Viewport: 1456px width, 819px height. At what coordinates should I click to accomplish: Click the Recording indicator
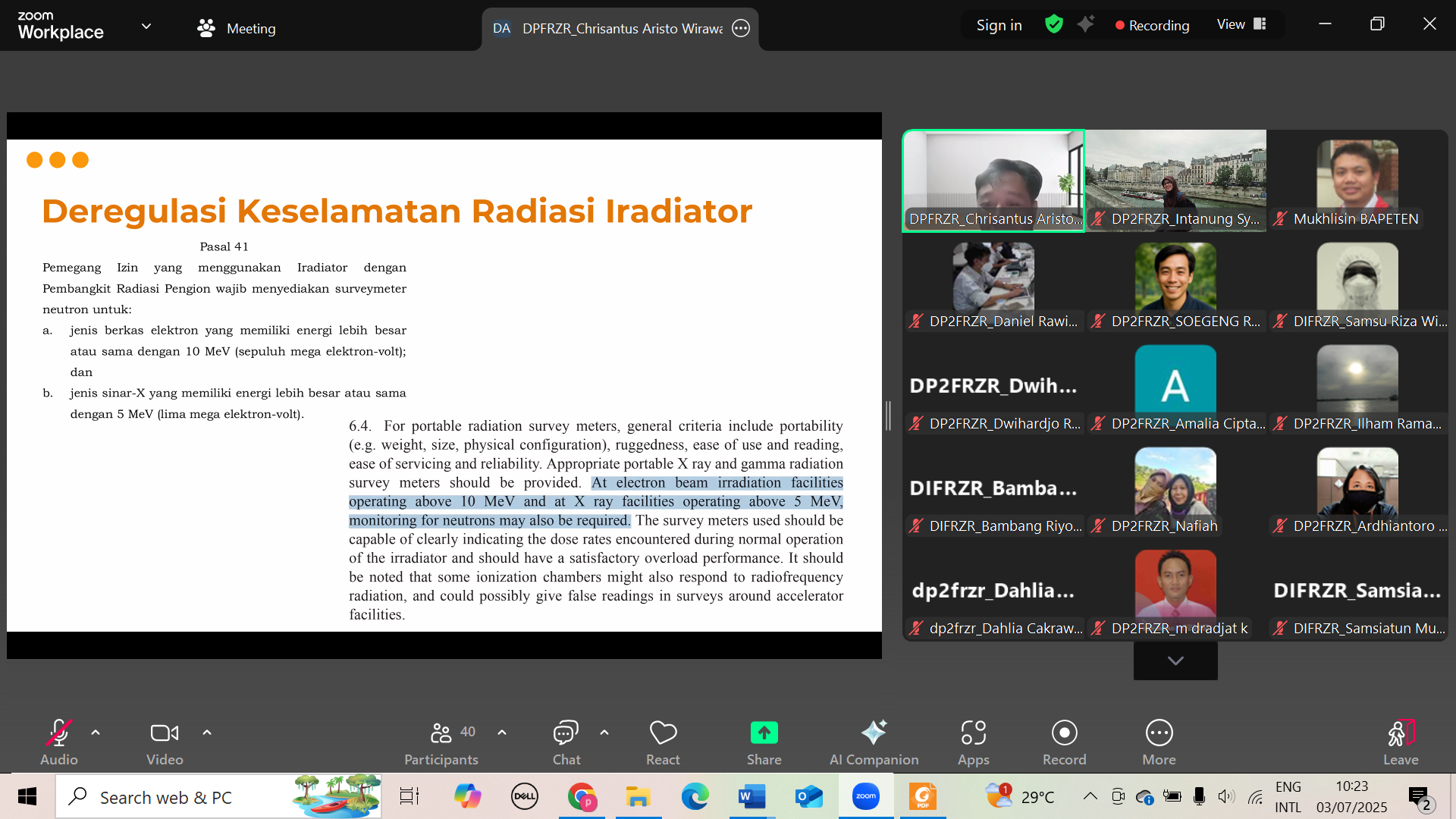point(1152,25)
